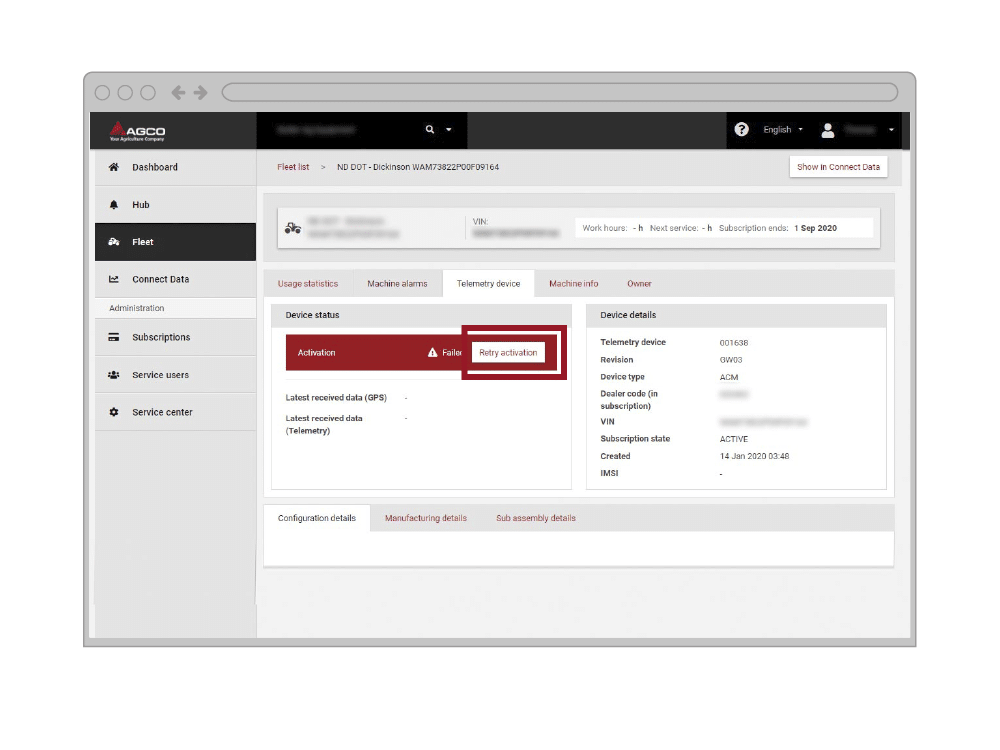Click subscription state value ACTIVE
The image size is (1000, 750).
pyautogui.click(x=733, y=439)
